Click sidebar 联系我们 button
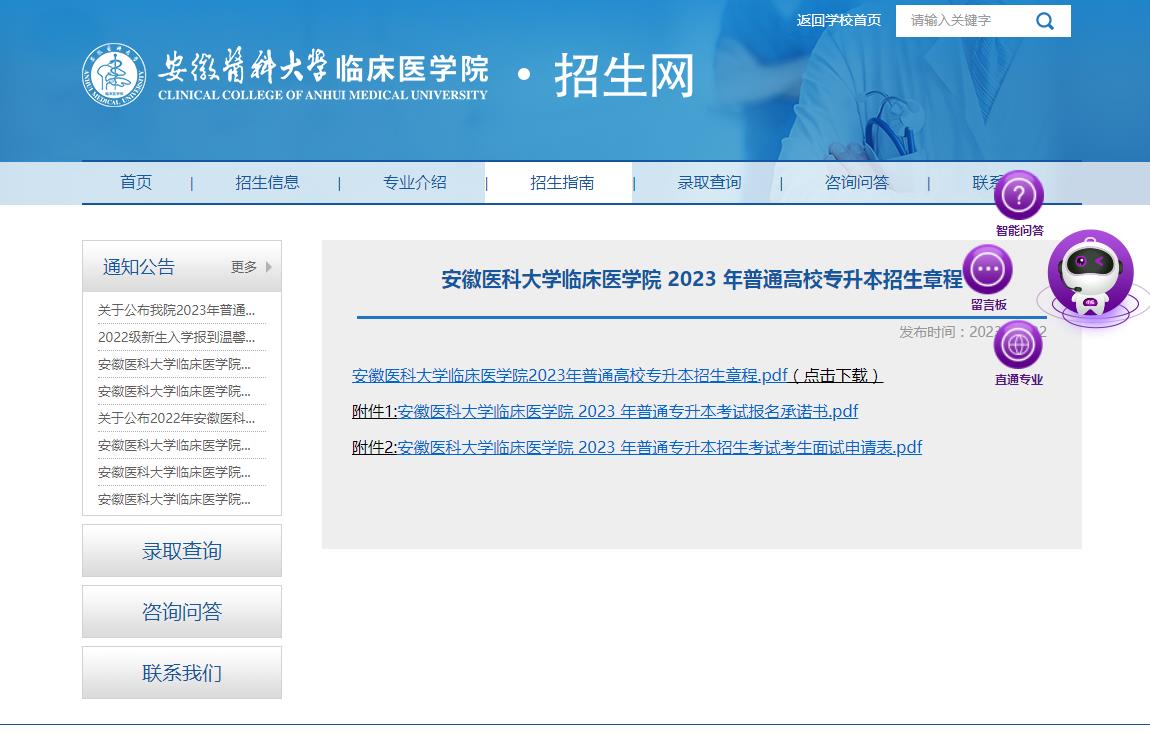Viewport: 1150px width, 750px height. click(x=182, y=672)
